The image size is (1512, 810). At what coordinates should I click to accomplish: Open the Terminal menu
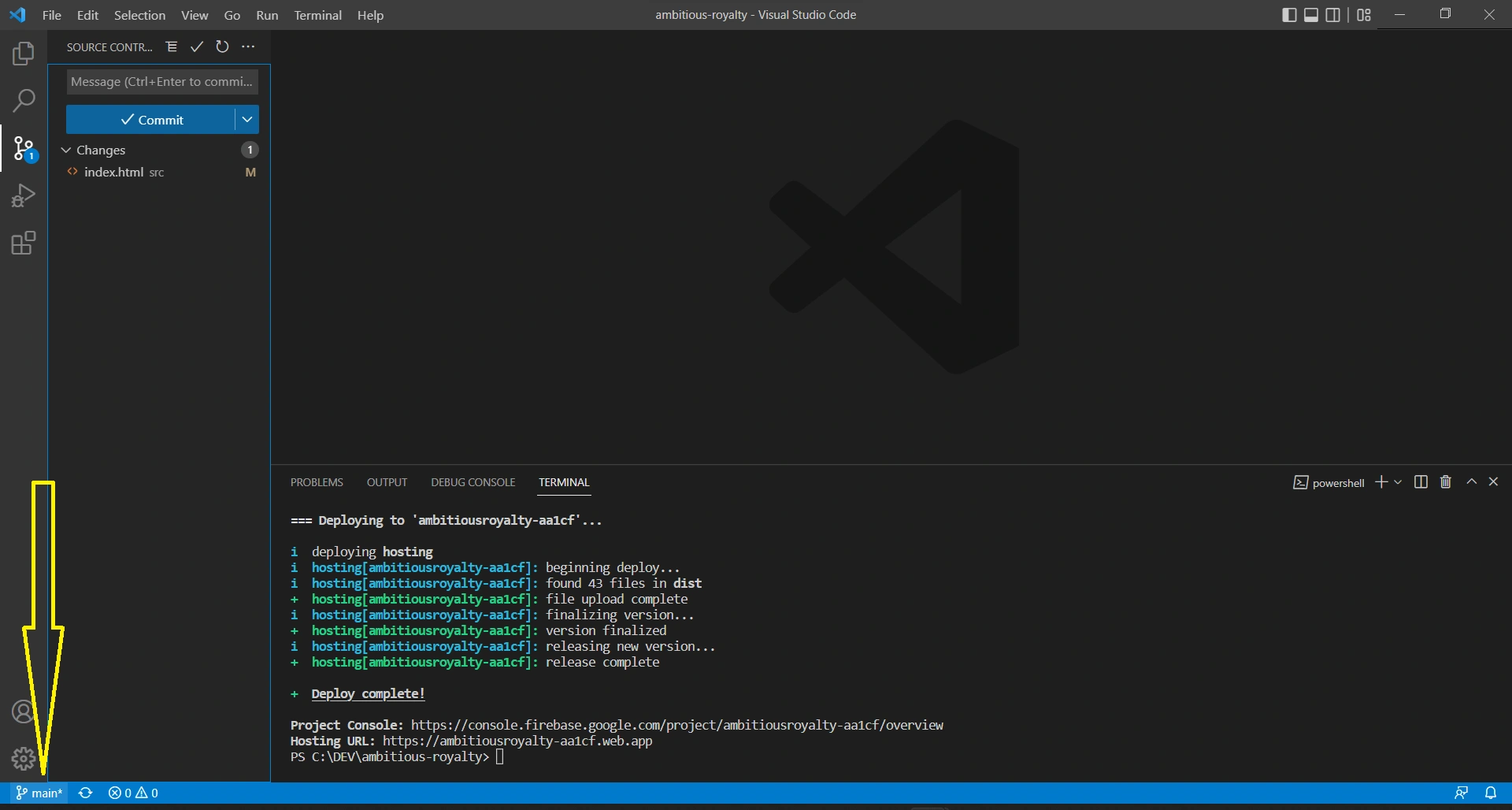(x=317, y=15)
